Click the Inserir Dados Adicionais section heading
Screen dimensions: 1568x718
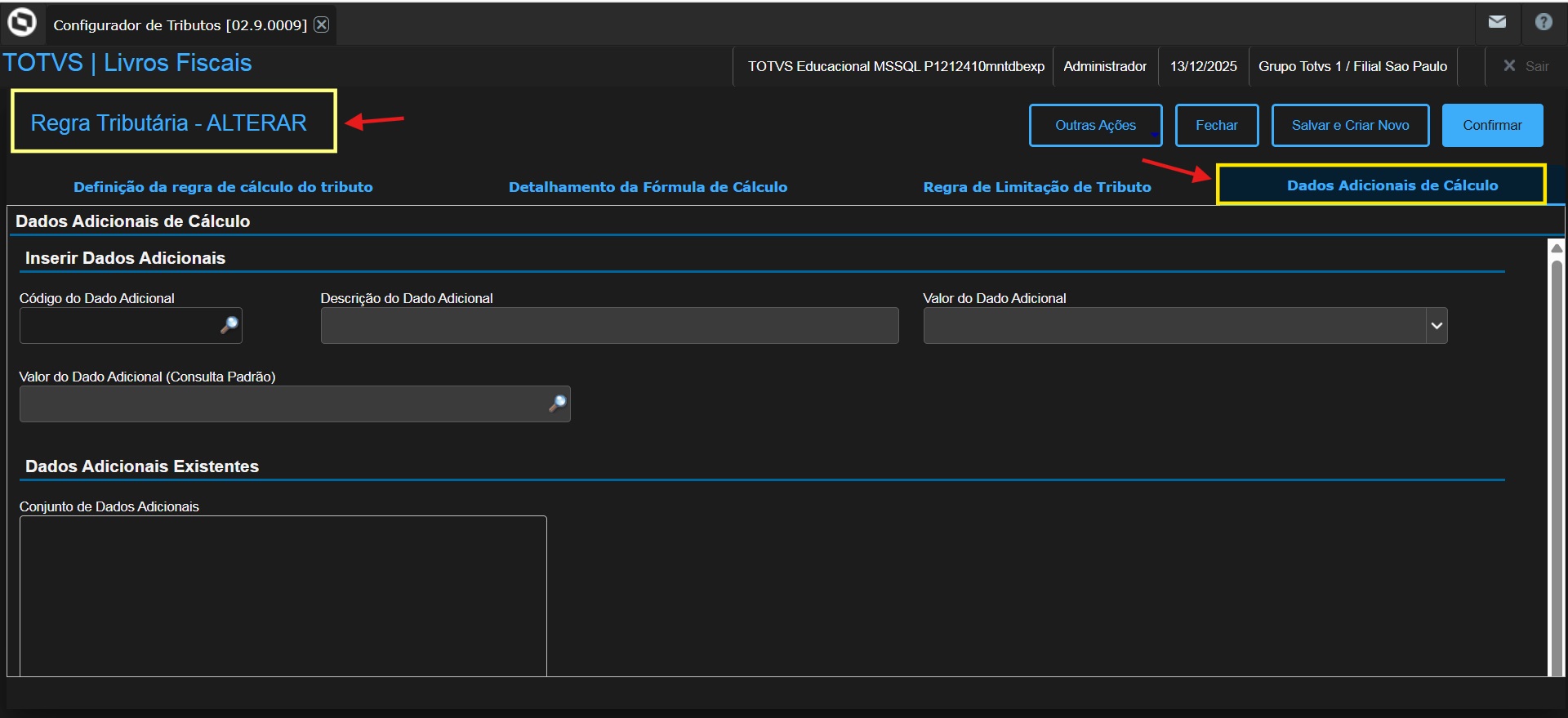pyautogui.click(x=125, y=258)
